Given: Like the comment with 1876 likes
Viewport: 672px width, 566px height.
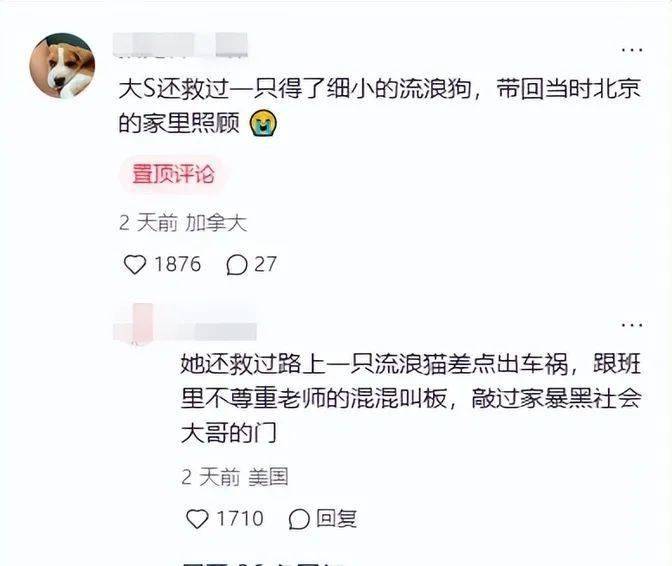Looking at the screenshot, I should coord(135,264).
